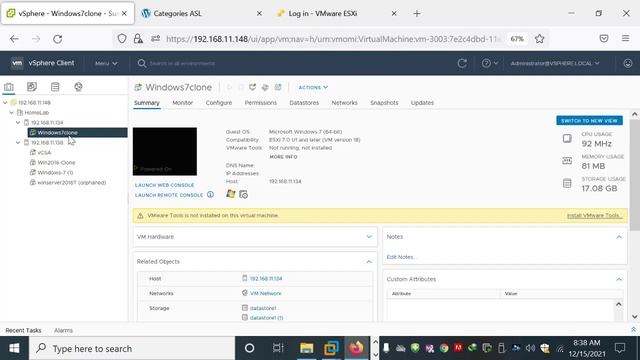Click the browser shield tracking icon

[x=122, y=39]
